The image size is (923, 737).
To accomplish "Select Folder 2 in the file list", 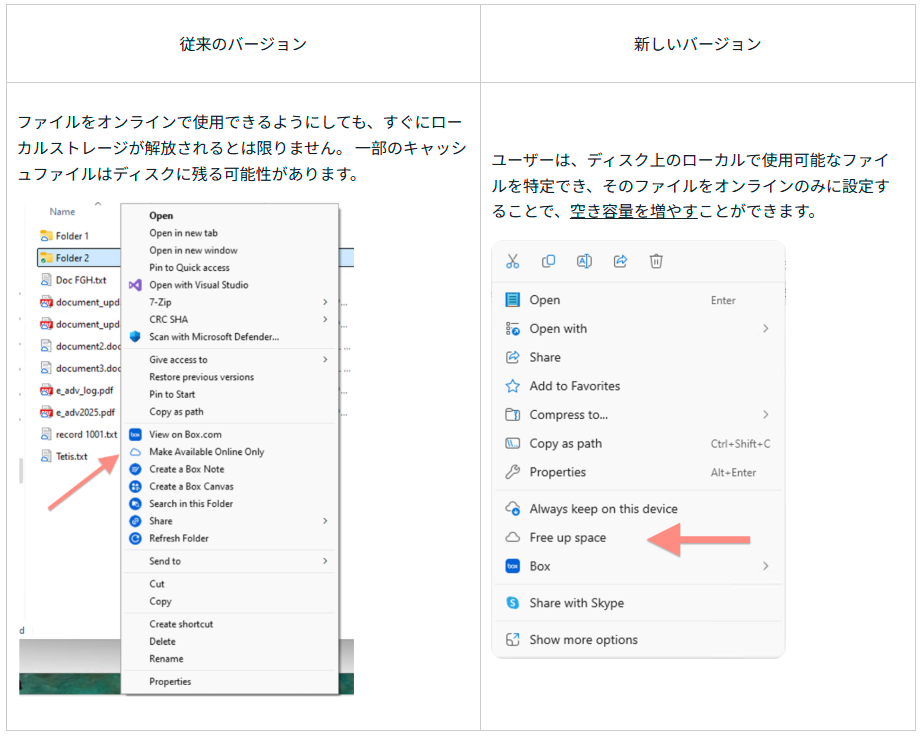I will point(72,258).
